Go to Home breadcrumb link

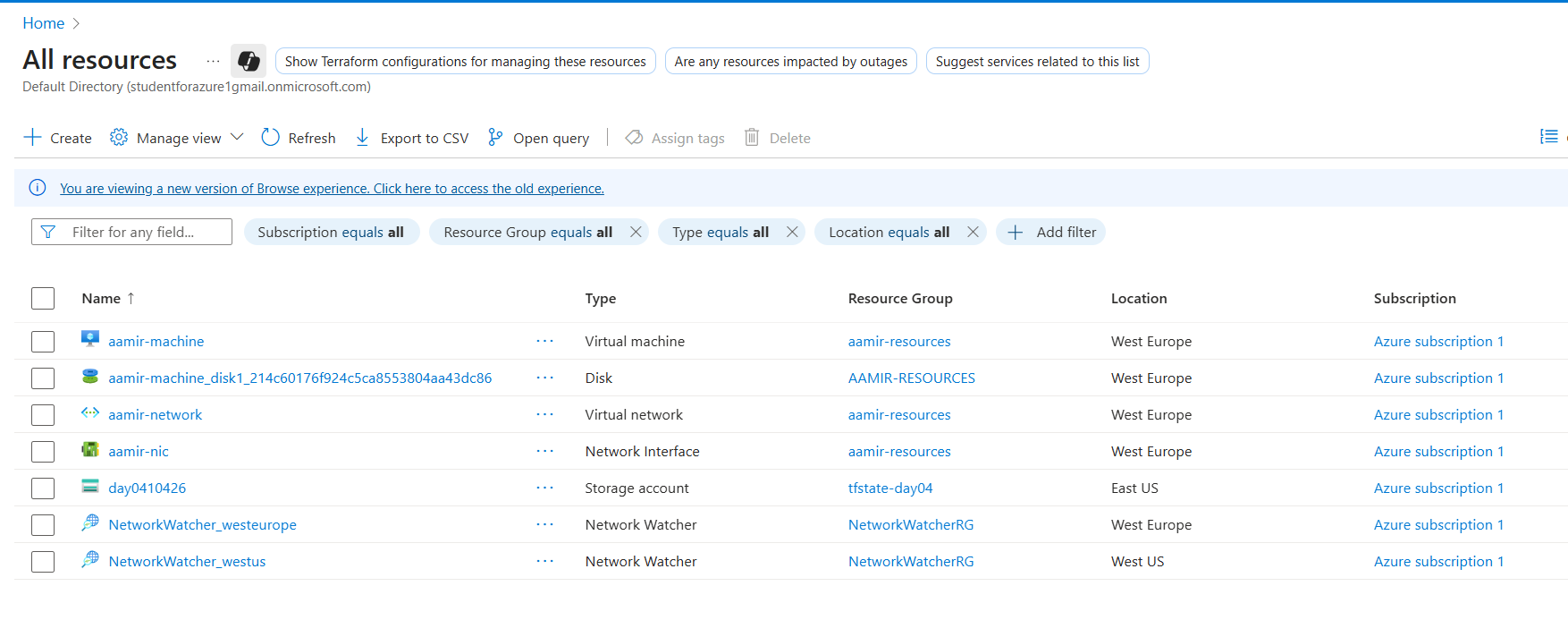tap(44, 23)
